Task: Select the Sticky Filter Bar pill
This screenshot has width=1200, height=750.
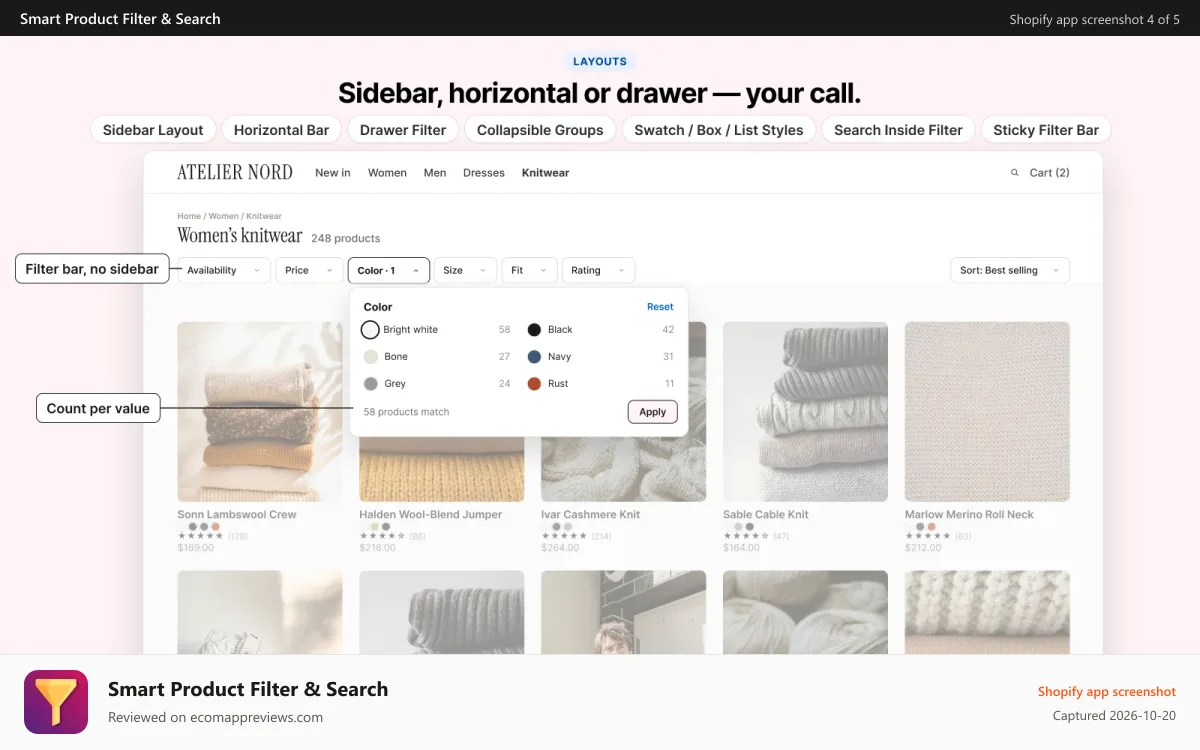Action: click(1046, 130)
